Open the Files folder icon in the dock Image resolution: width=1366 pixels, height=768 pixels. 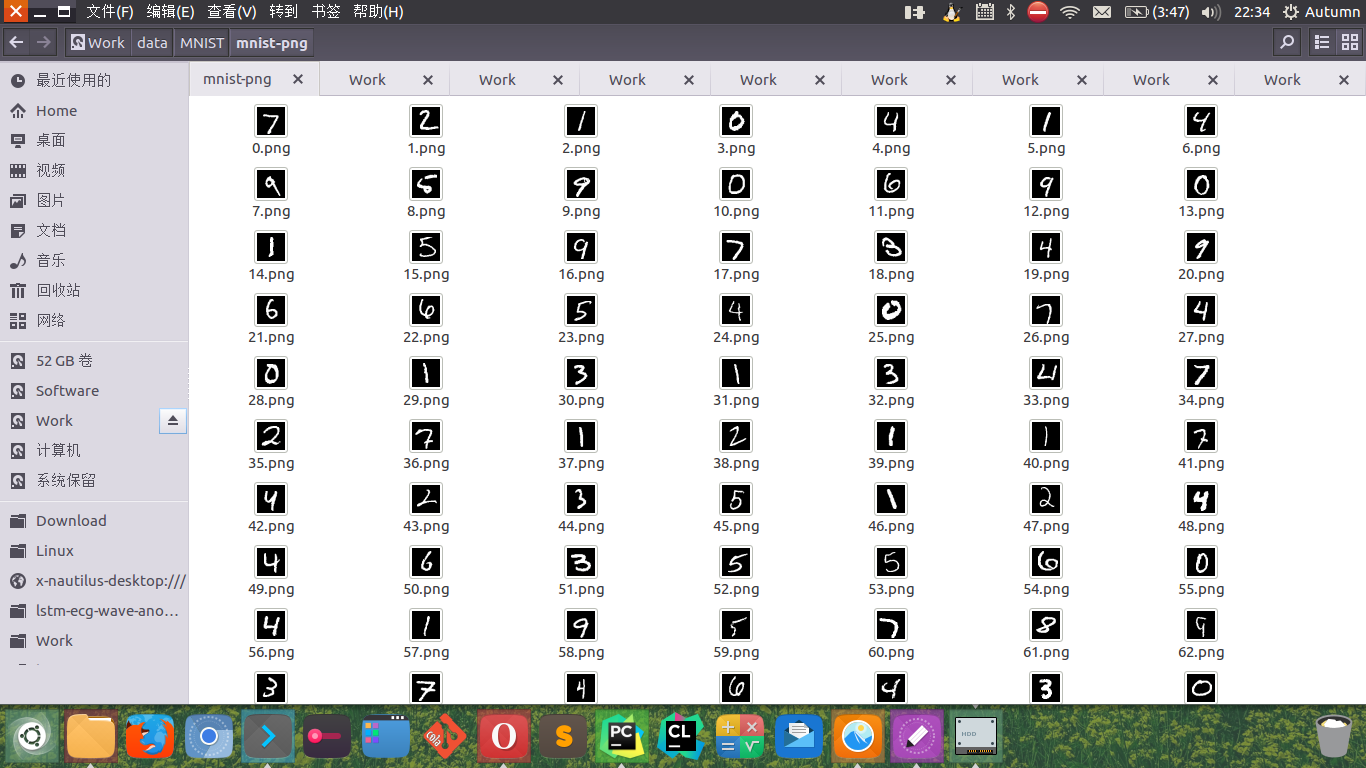91,737
